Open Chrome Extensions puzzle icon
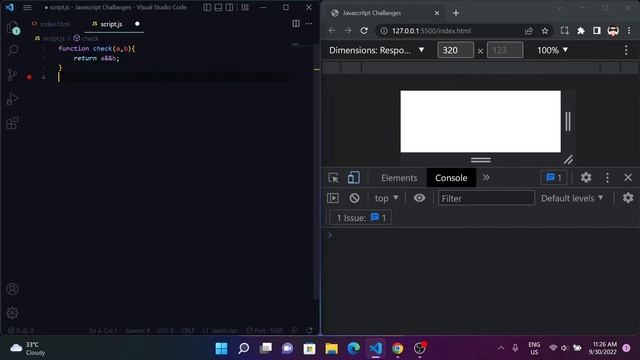 [580, 31]
